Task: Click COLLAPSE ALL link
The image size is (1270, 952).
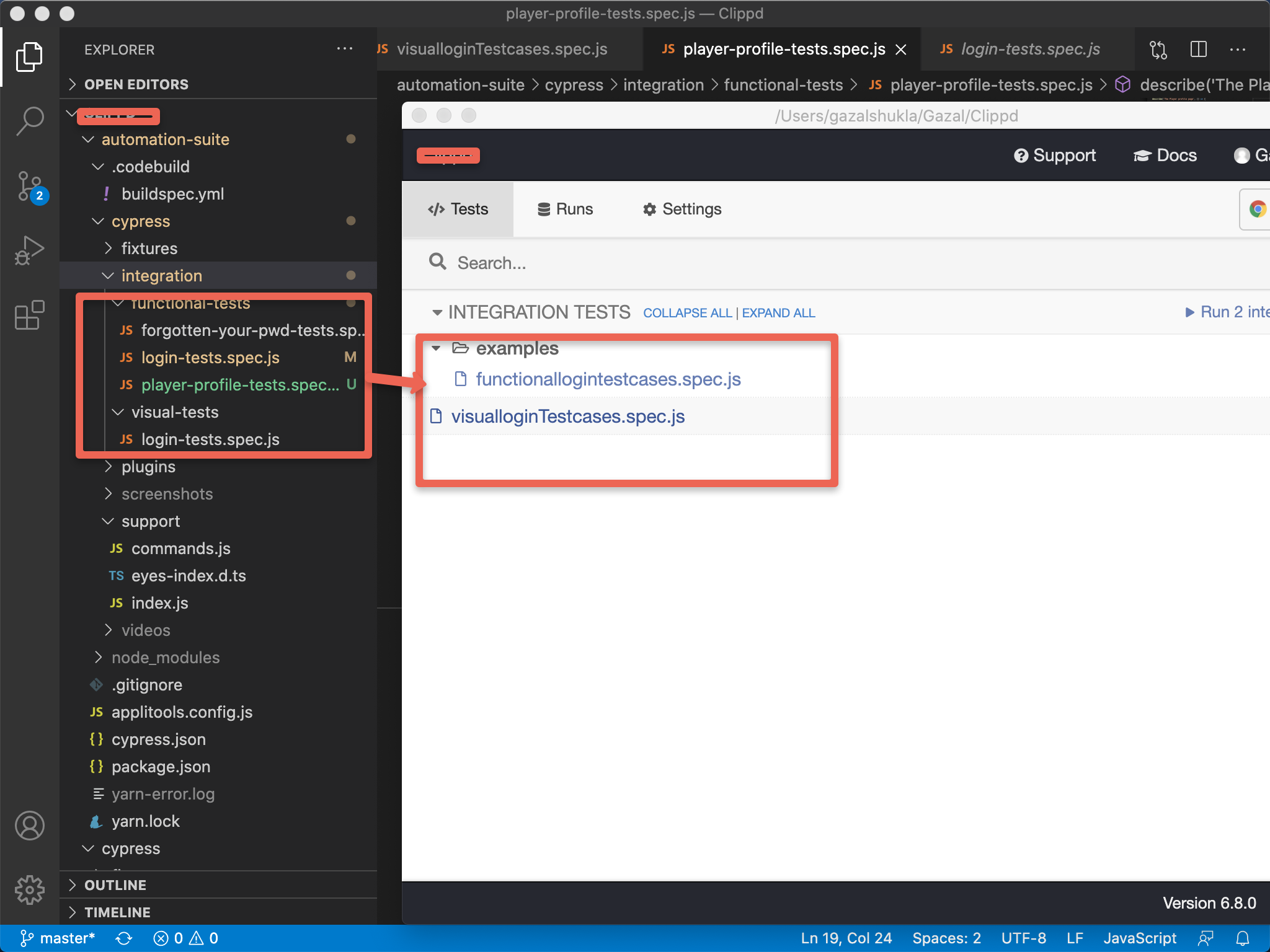Action: click(687, 313)
